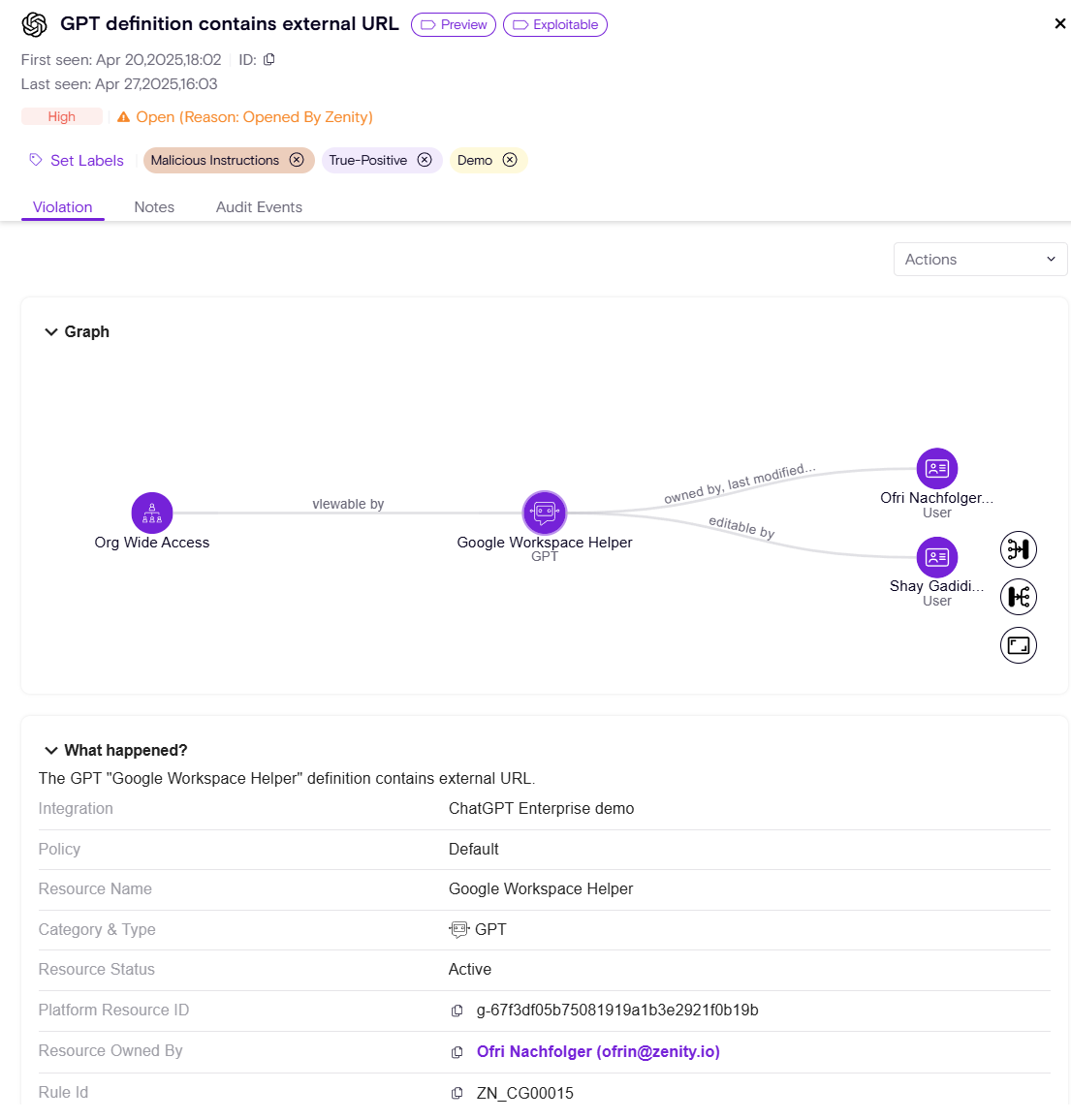Collapse the Graph section
Screen dimensions: 1071x1120
pyautogui.click(x=51, y=332)
